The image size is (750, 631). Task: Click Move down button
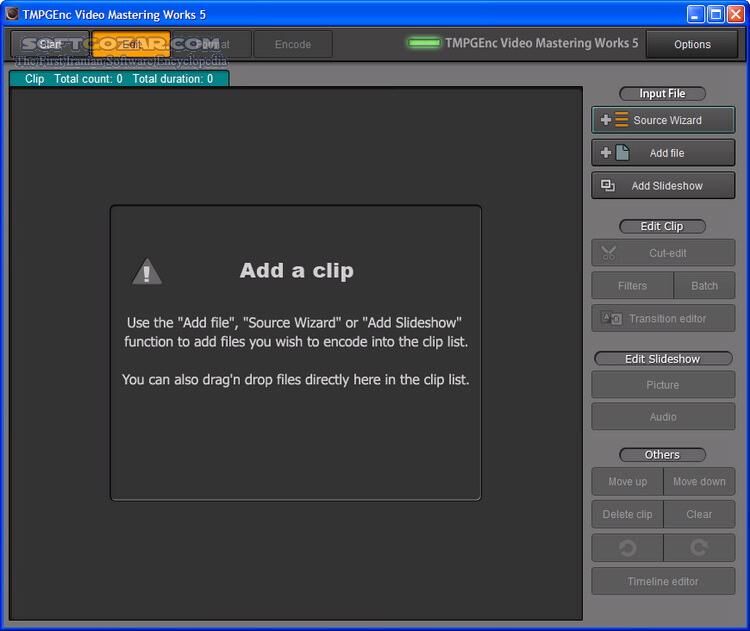click(x=699, y=482)
